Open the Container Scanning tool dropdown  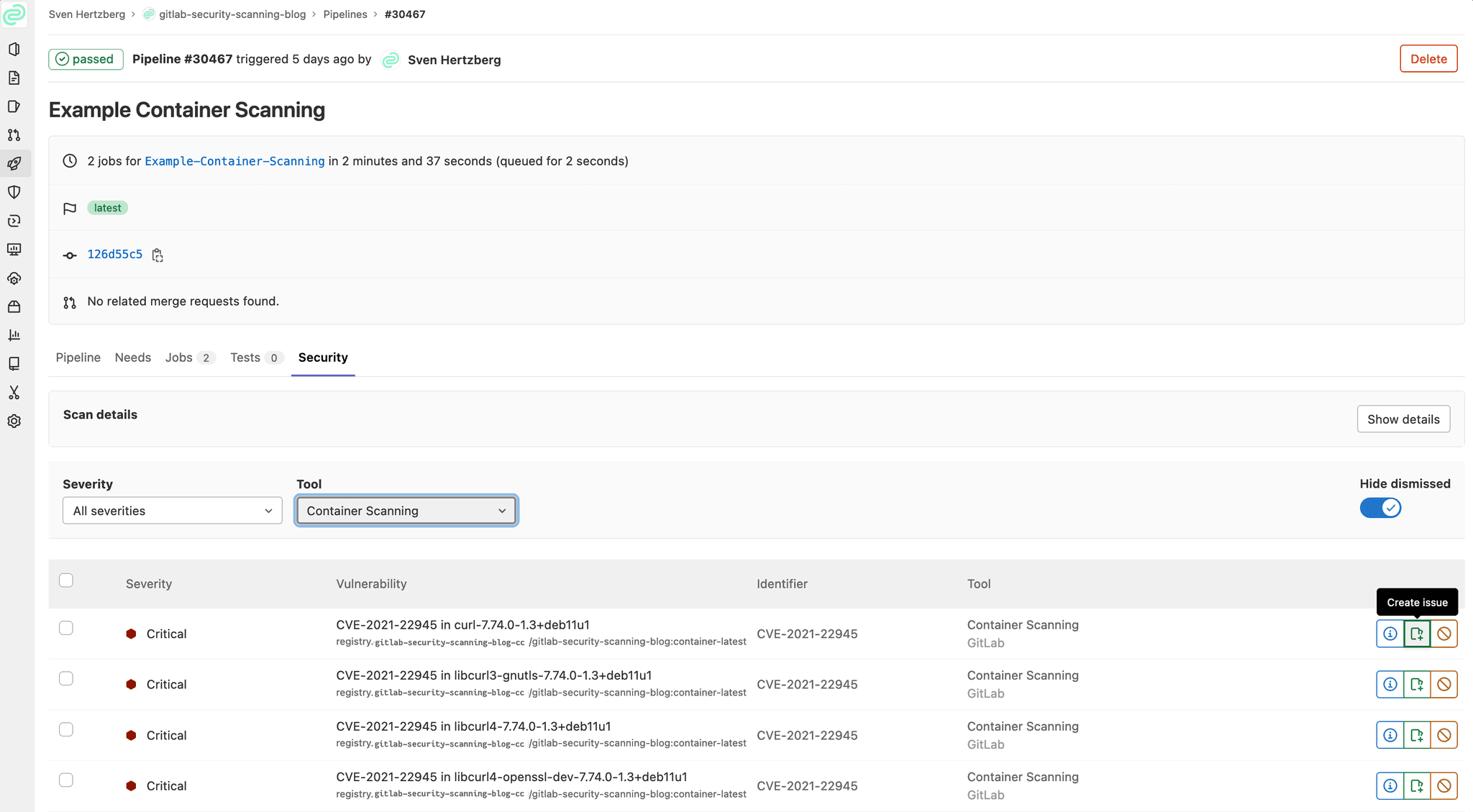(x=406, y=511)
